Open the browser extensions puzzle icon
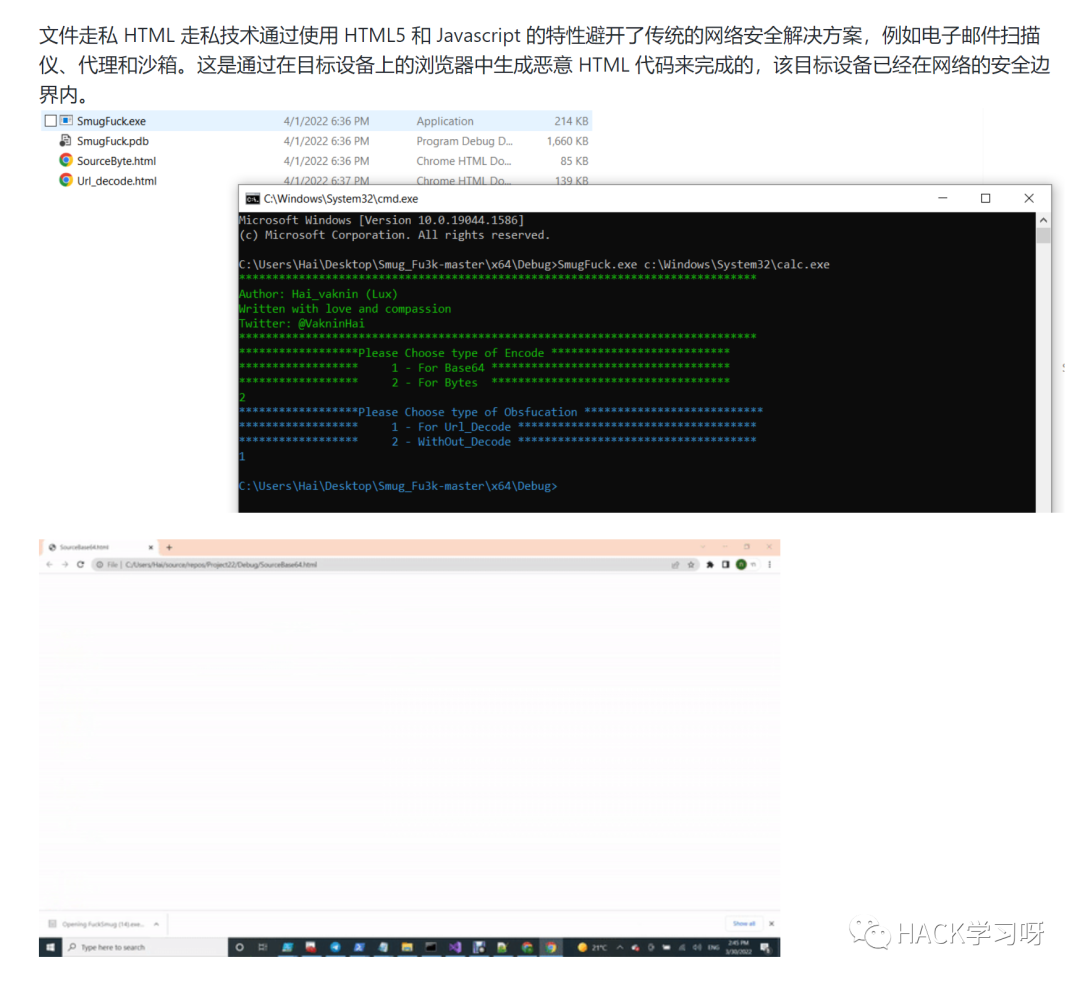This screenshot has width=1080, height=981. (710, 565)
